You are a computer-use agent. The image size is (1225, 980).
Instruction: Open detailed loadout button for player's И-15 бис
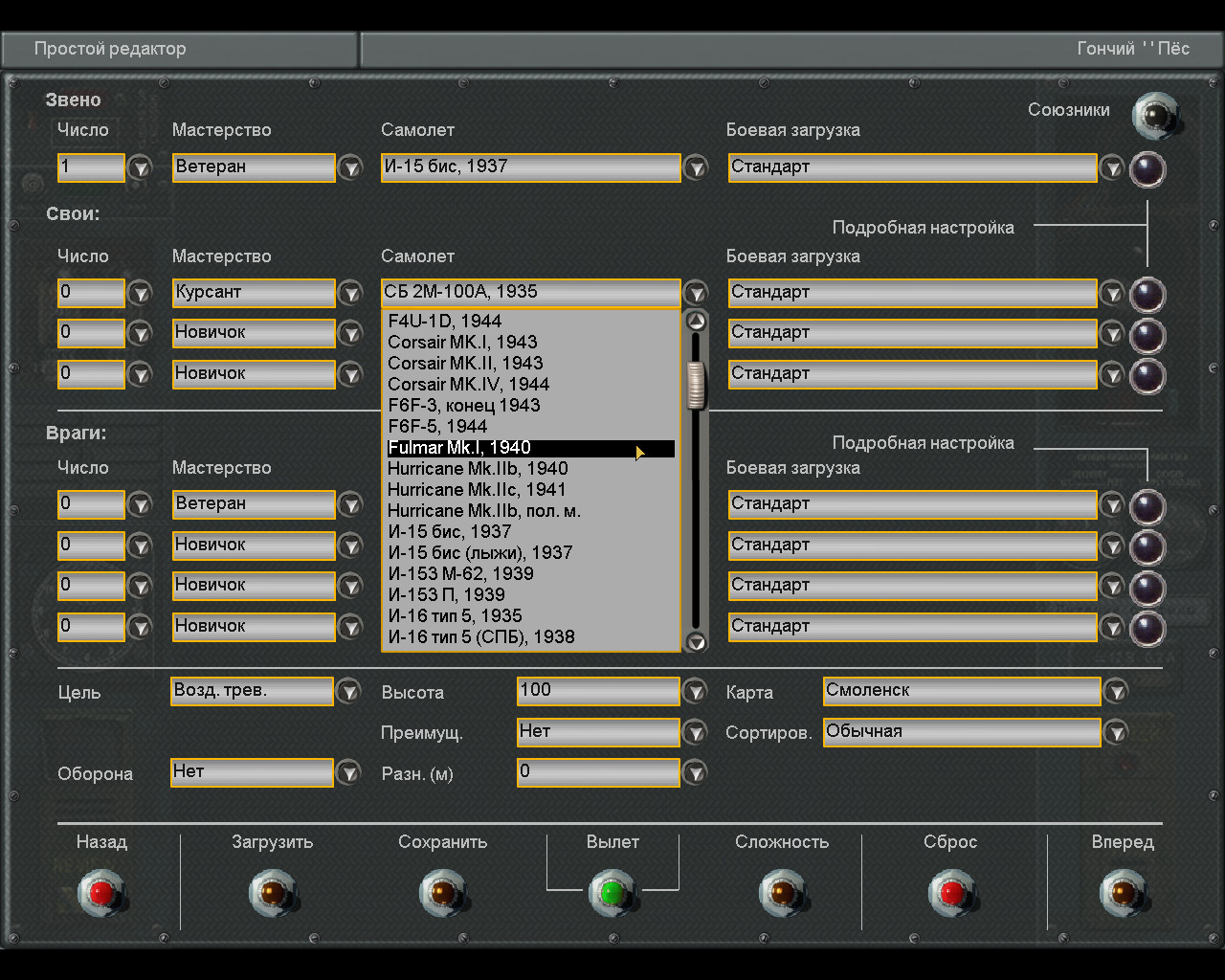[x=1147, y=170]
